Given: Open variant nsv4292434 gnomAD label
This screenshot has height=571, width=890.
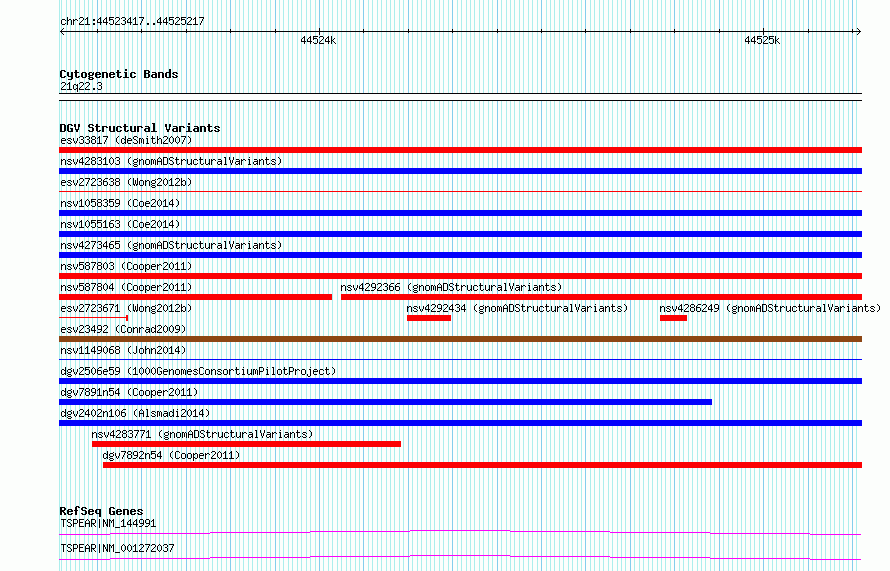Looking at the screenshot, I should click(x=517, y=308).
